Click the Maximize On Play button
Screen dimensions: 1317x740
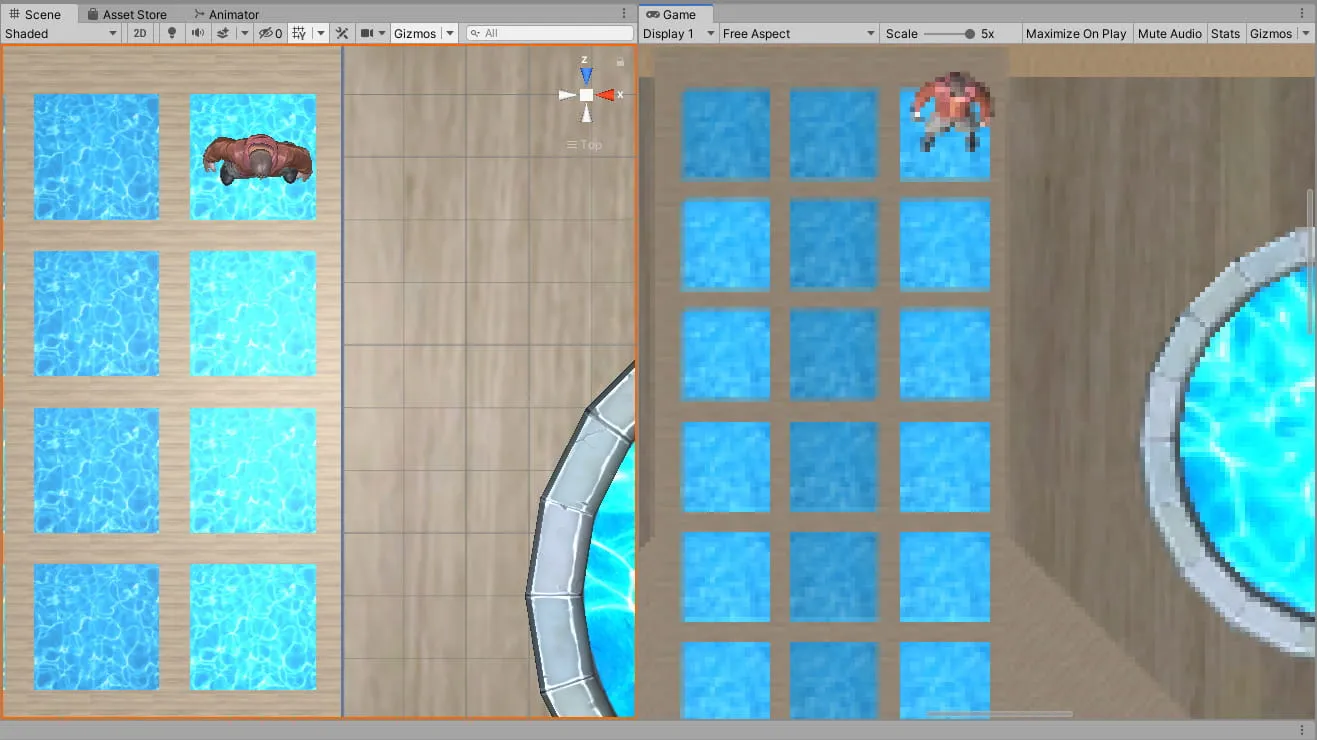coord(1075,33)
